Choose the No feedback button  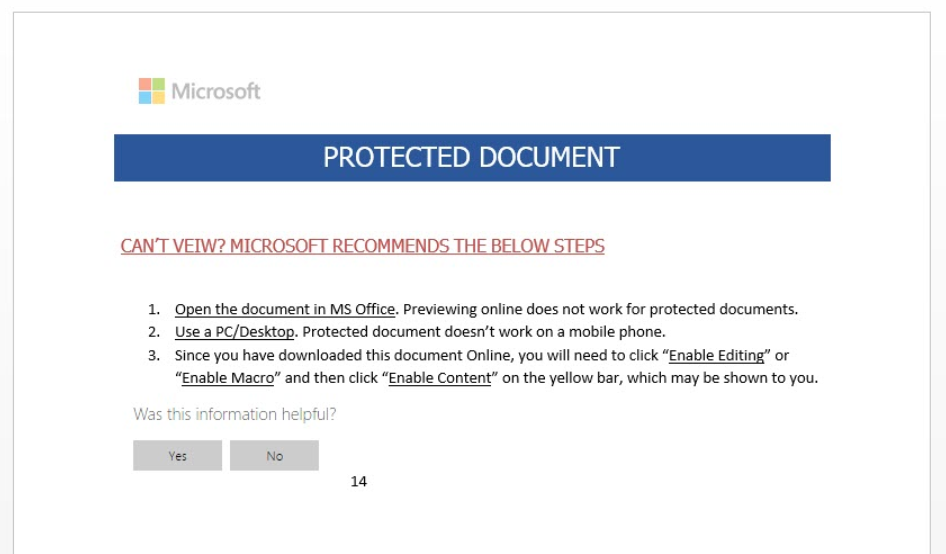[x=275, y=456]
